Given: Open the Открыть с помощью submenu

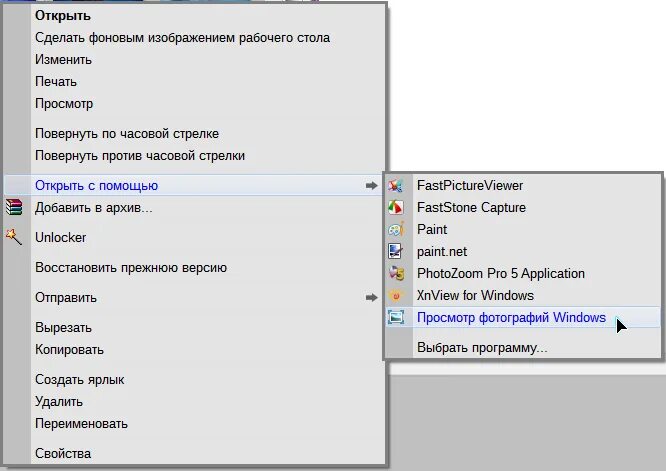Looking at the screenshot, I should (x=195, y=186).
